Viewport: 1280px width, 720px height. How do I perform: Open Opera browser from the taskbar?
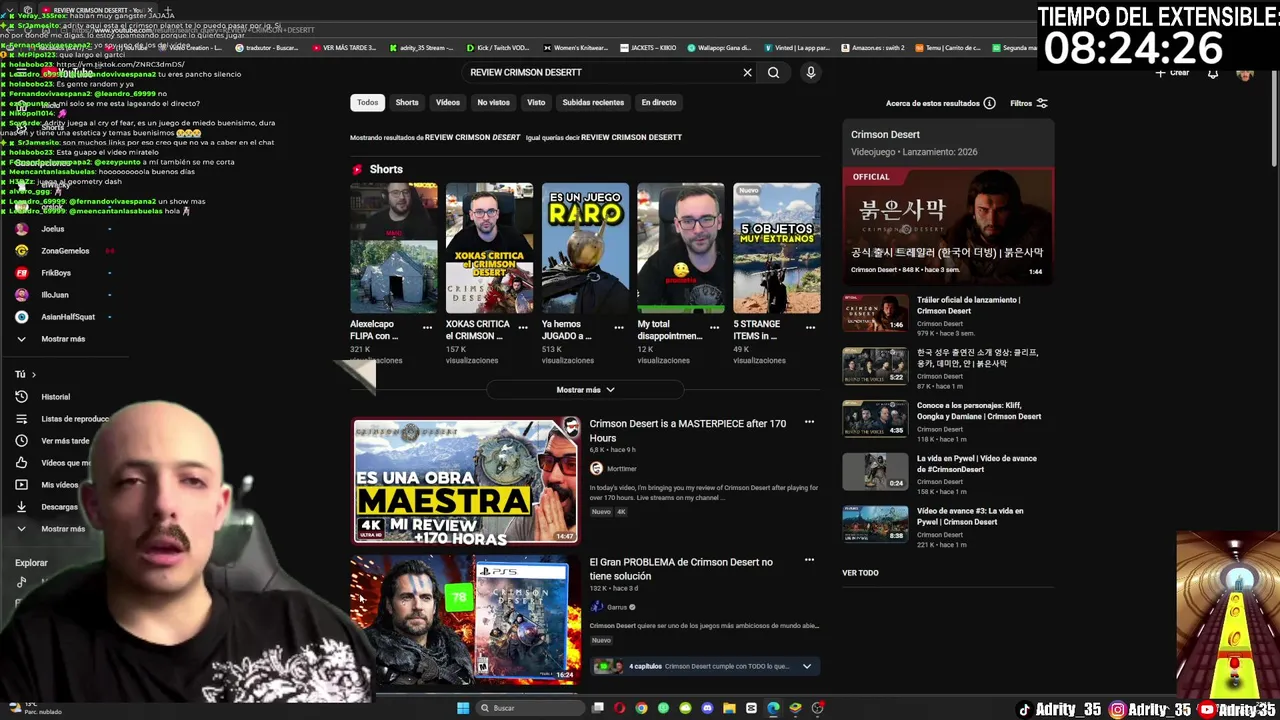coord(619,708)
